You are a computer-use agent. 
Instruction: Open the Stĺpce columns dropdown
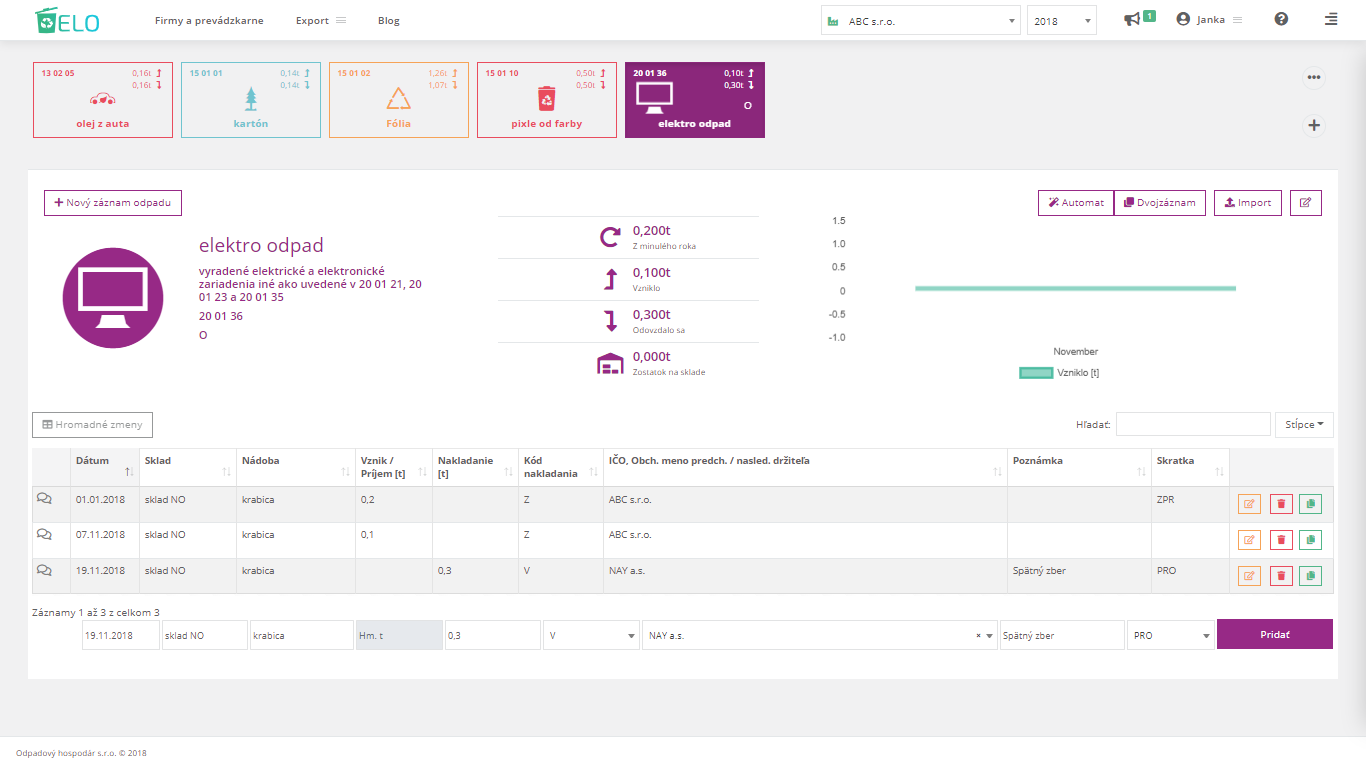tap(1304, 424)
